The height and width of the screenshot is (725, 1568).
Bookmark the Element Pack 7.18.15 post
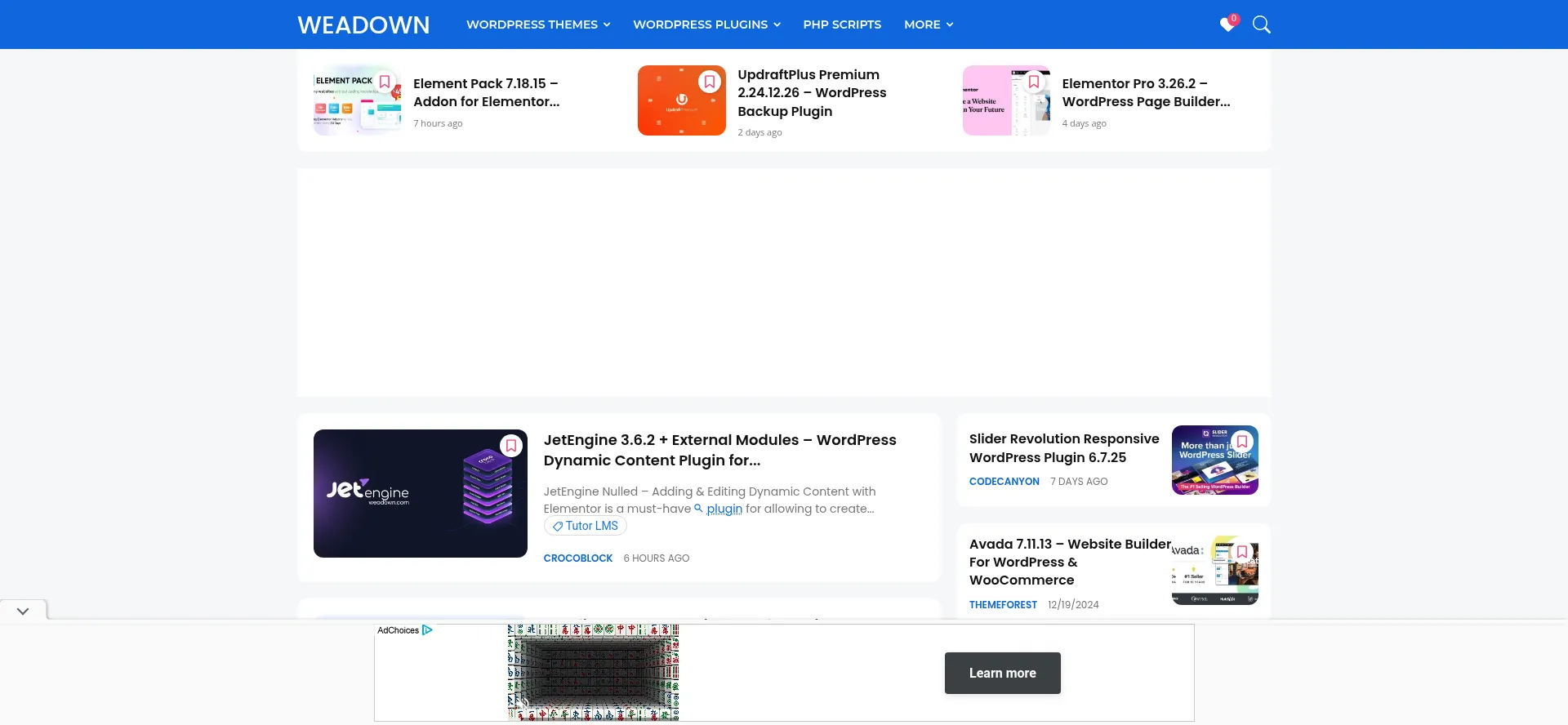(x=385, y=82)
